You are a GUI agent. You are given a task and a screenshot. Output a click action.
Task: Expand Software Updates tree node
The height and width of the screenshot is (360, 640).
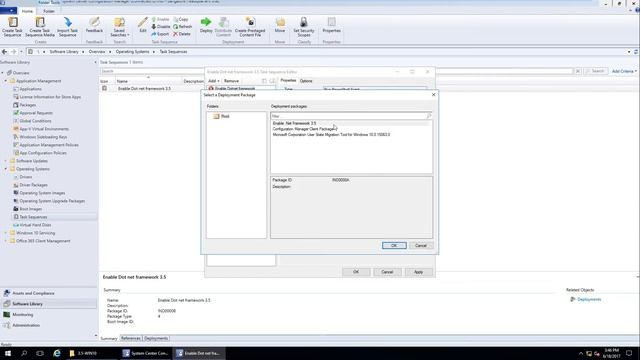point(6,161)
